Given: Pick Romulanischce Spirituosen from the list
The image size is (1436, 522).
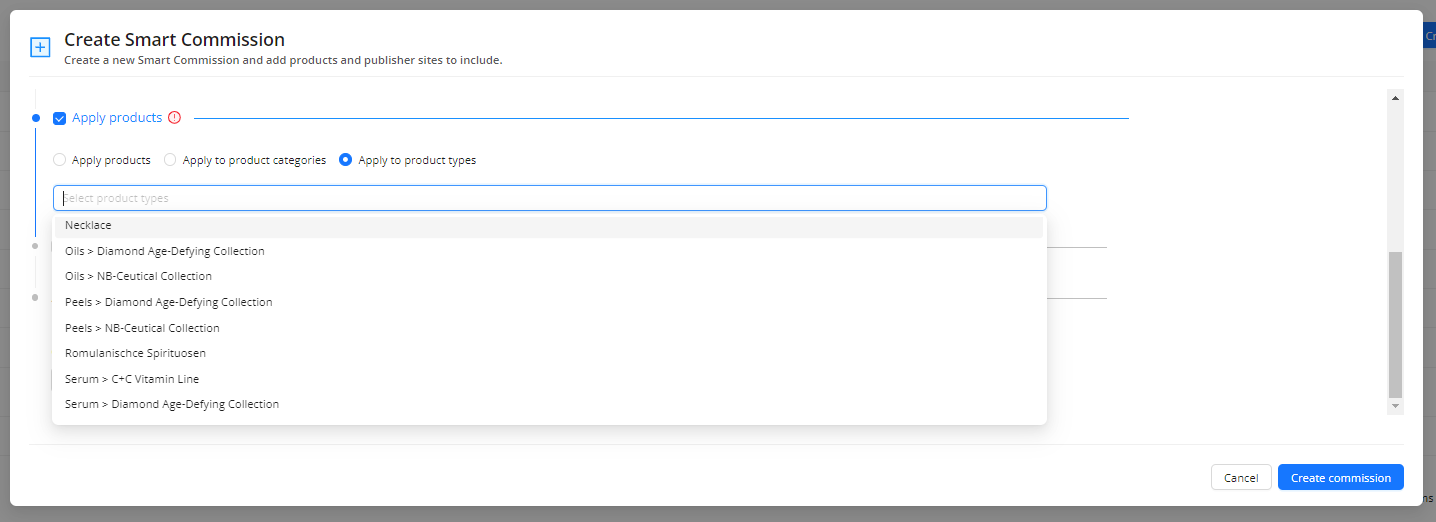Looking at the screenshot, I should pyautogui.click(x=135, y=353).
